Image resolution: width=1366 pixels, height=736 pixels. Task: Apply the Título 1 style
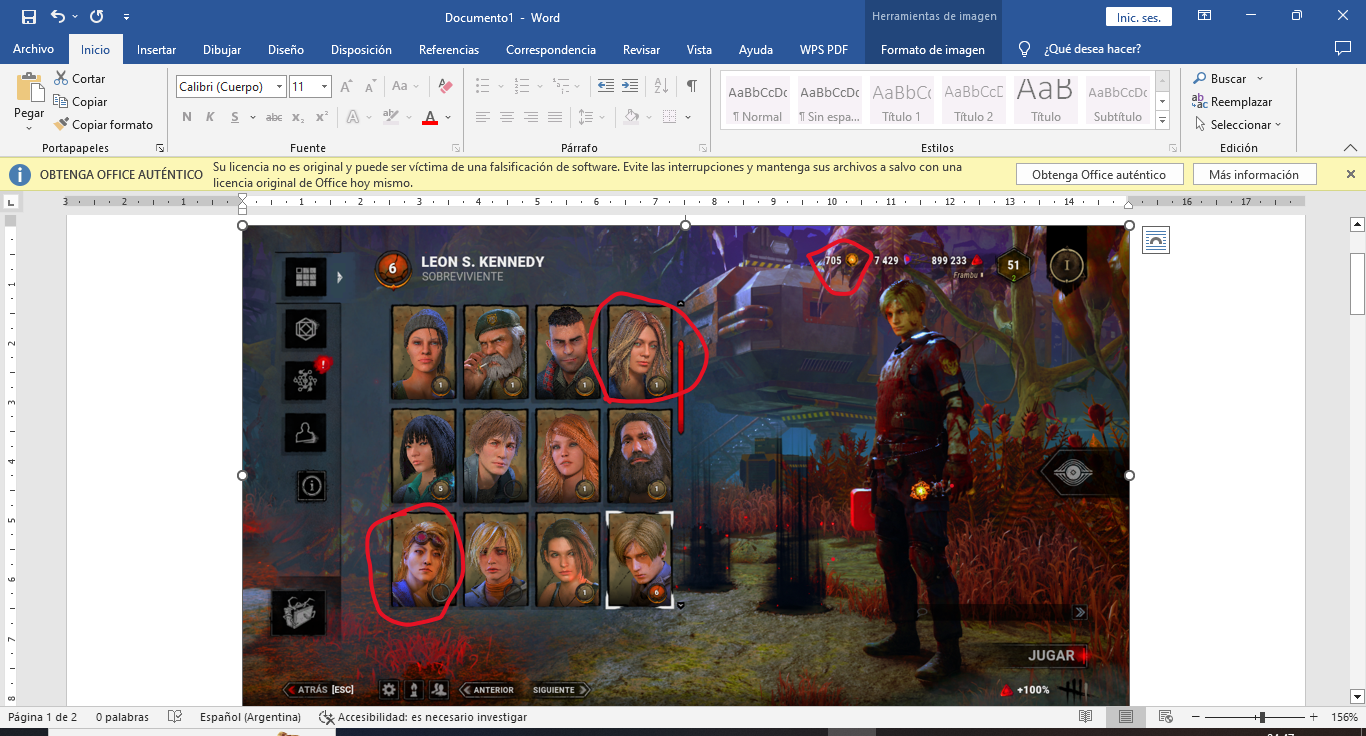pos(902,101)
